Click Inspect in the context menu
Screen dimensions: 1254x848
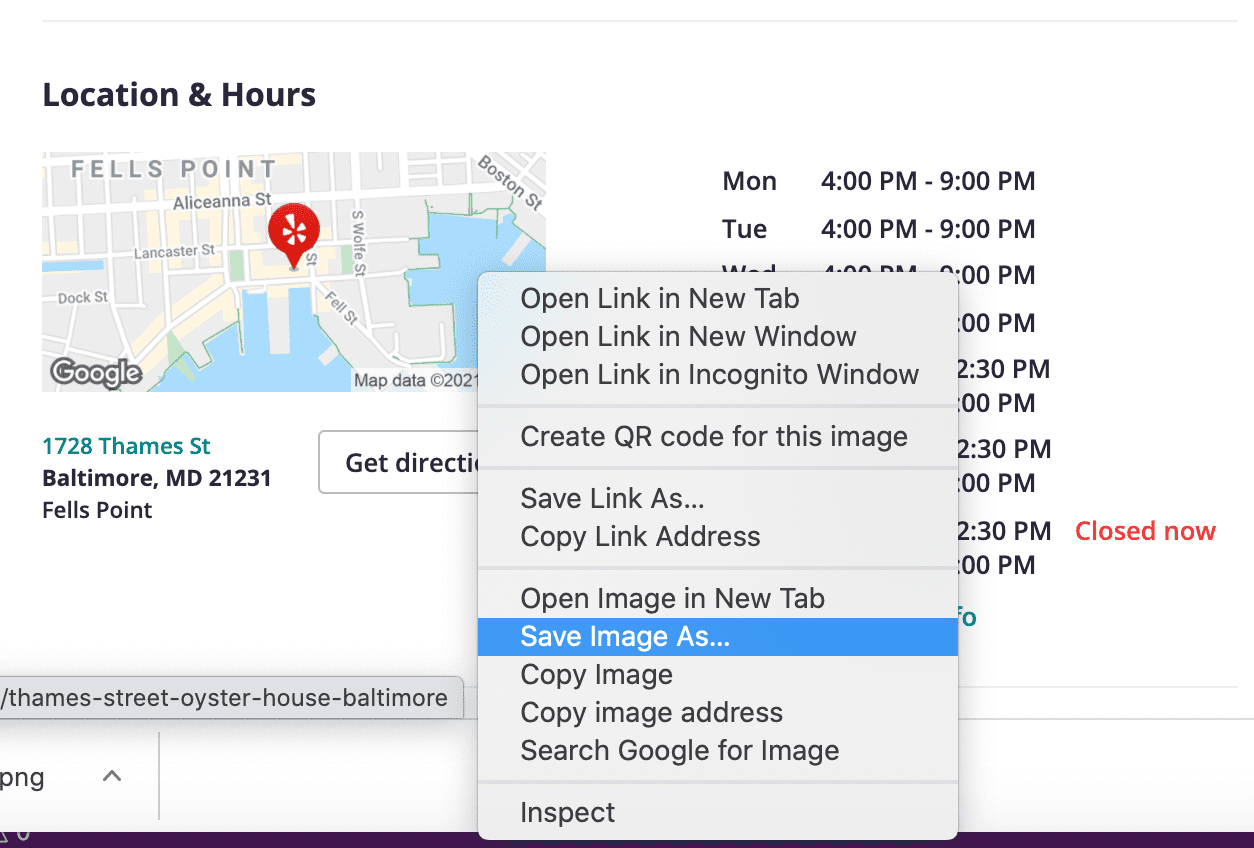[567, 813]
